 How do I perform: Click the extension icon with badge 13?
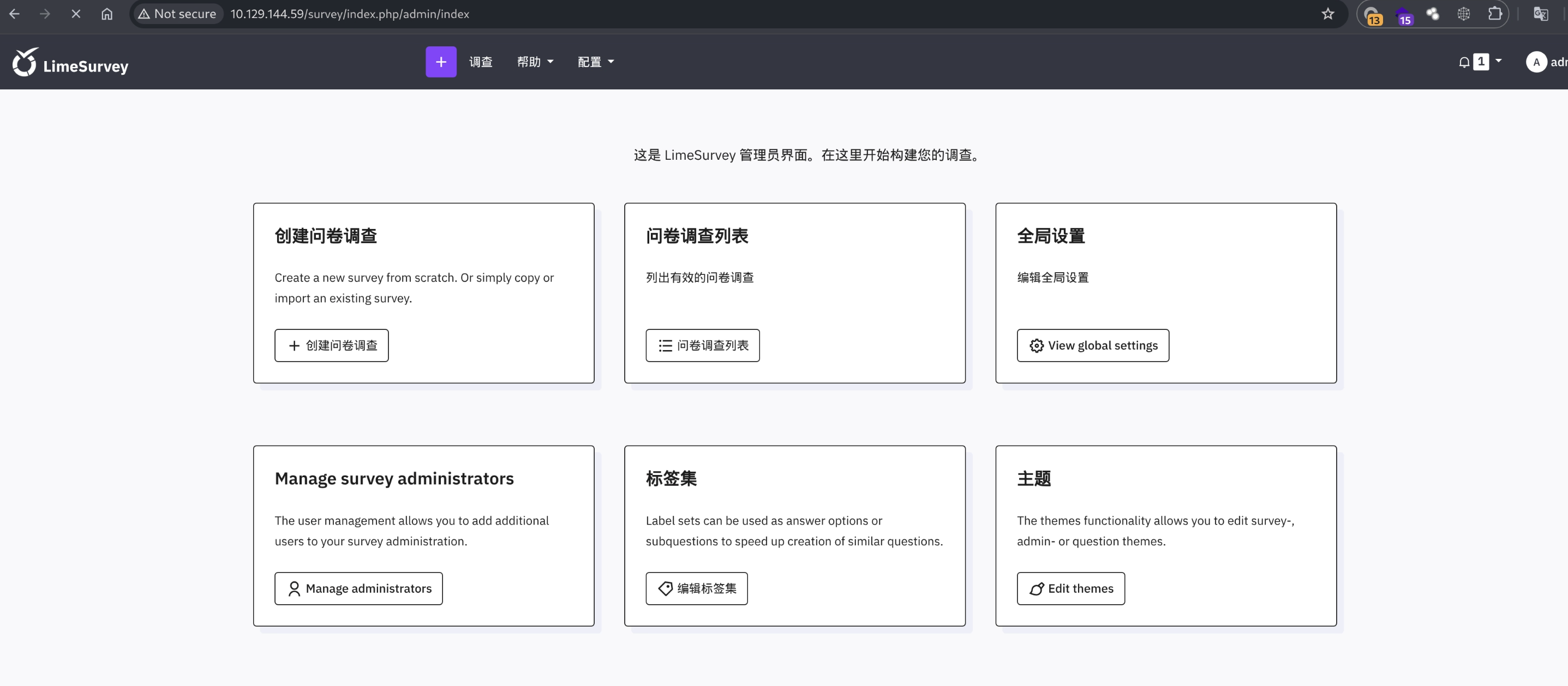pos(1372,15)
